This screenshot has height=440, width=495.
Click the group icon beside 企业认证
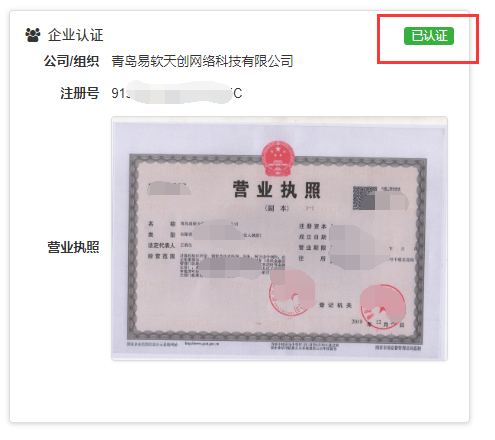pos(33,35)
